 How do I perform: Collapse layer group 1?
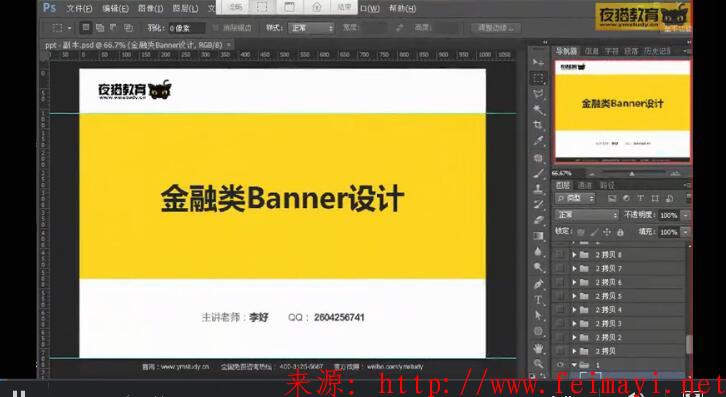[x=574, y=365]
